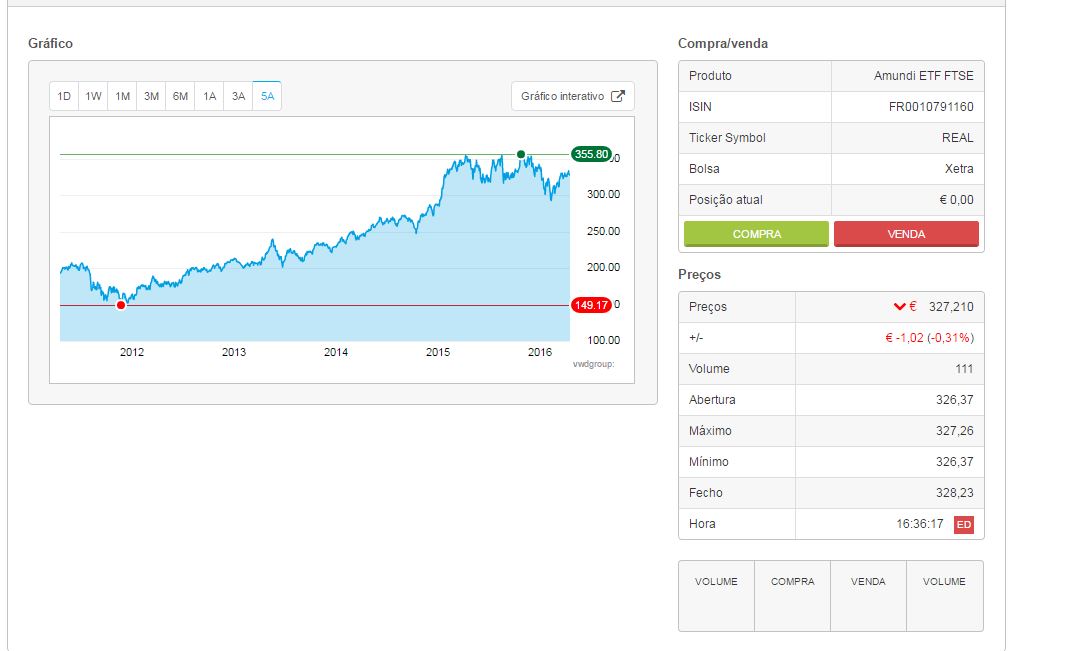The image size is (1082, 651).
Task: Click the 355.80 high price label
Action: point(590,154)
